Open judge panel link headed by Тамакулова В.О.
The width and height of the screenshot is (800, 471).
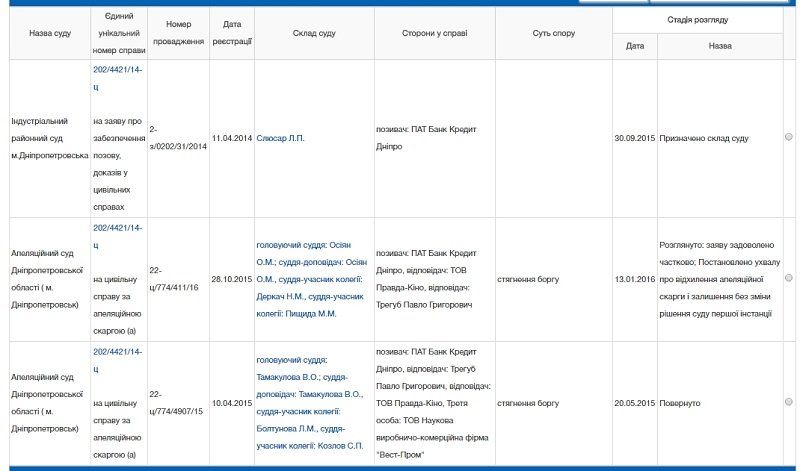314,402
